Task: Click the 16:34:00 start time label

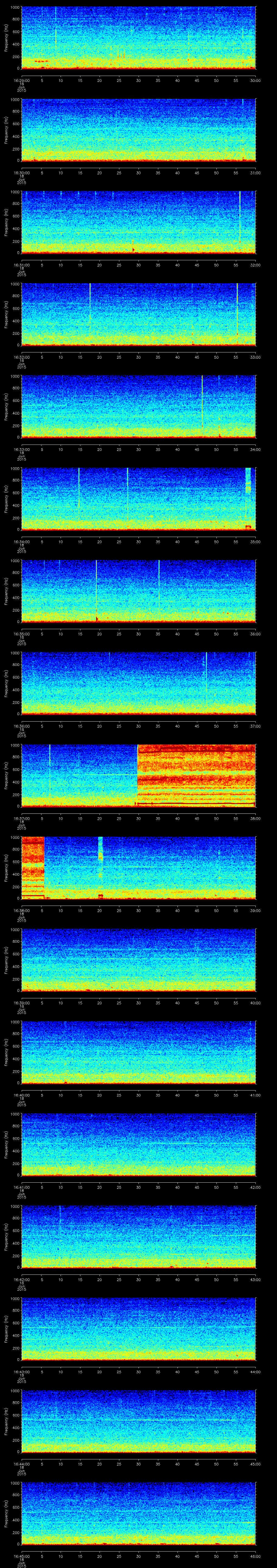Action: point(21,542)
